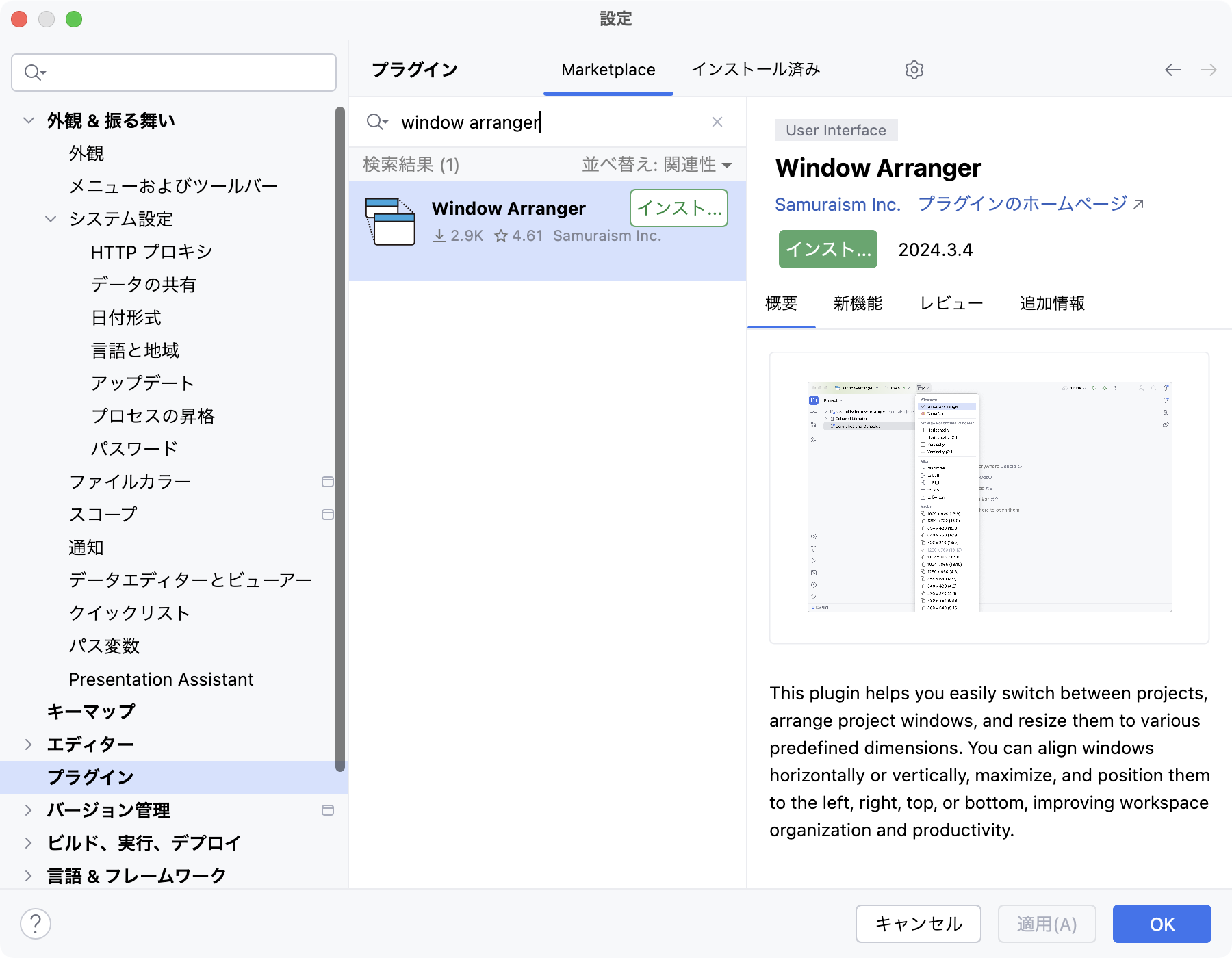
Task: Click the settings search magnifier icon
Action: pyautogui.click(x=34, y=72)
